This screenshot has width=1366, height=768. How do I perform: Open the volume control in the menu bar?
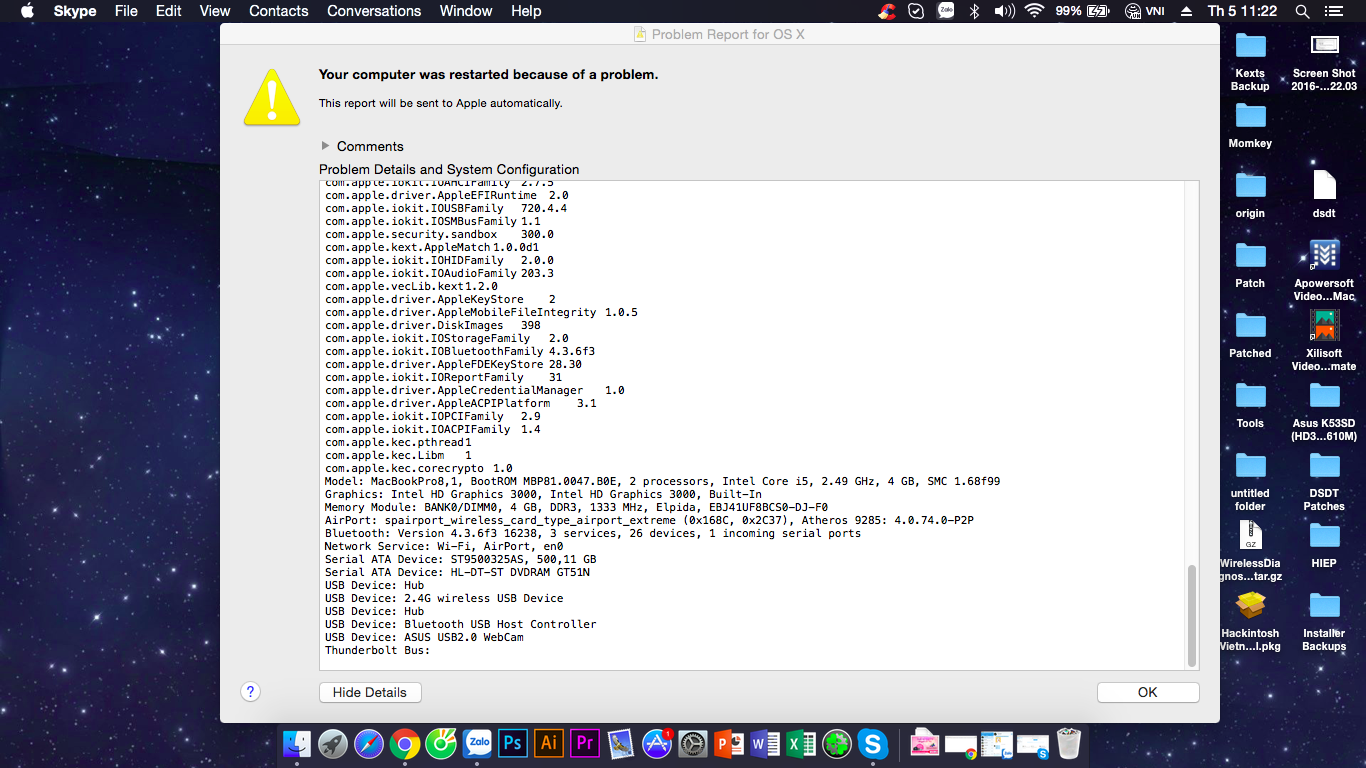pyautogui.click(x=1004, y=11)
